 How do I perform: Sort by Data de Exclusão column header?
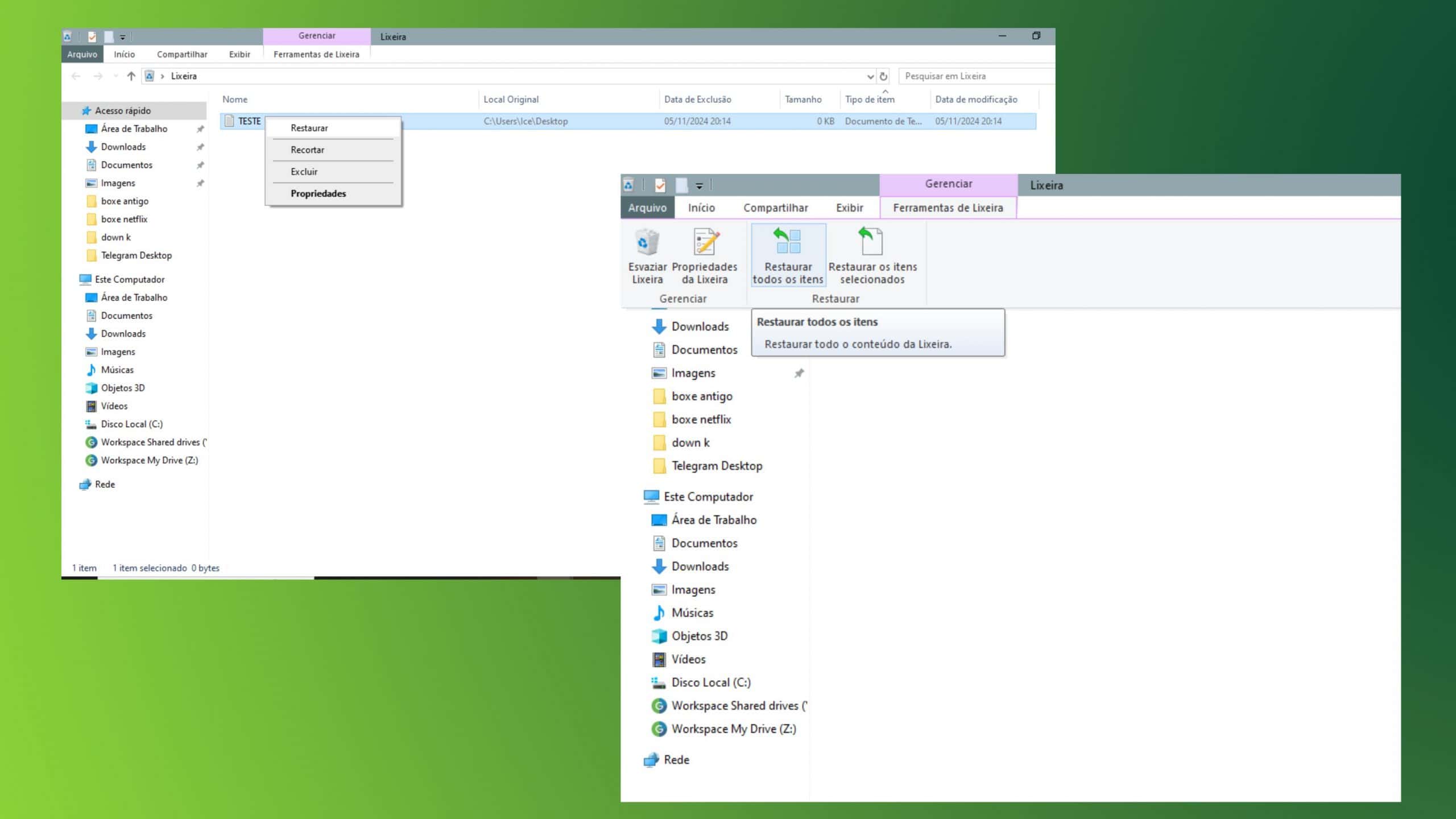[x=697, y=100]
